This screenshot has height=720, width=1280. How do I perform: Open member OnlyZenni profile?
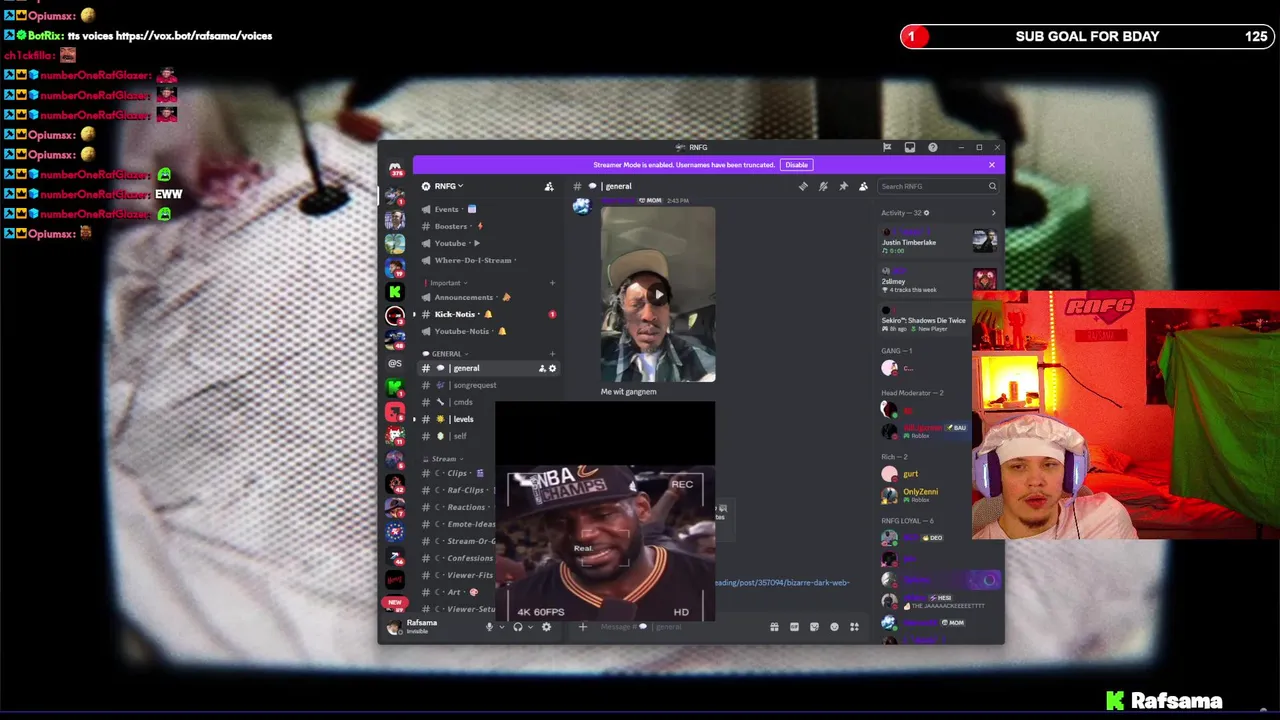point(926,494)
